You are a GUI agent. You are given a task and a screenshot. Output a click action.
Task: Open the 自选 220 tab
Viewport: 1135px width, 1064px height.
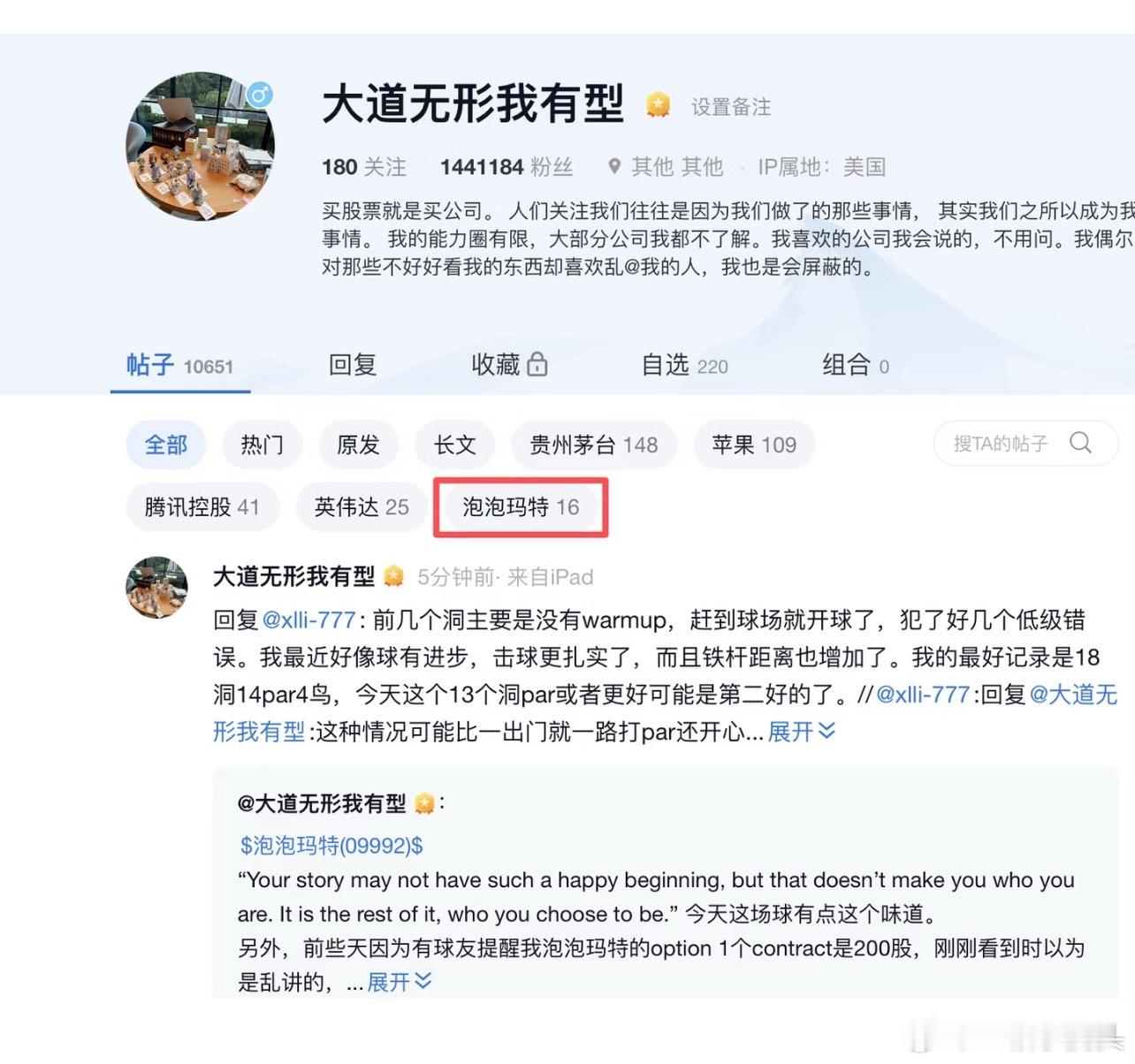click(685, 365)
